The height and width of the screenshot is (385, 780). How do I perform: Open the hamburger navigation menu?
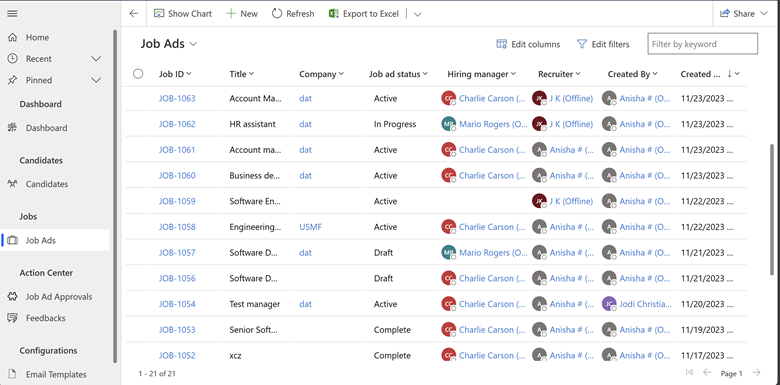12,13
